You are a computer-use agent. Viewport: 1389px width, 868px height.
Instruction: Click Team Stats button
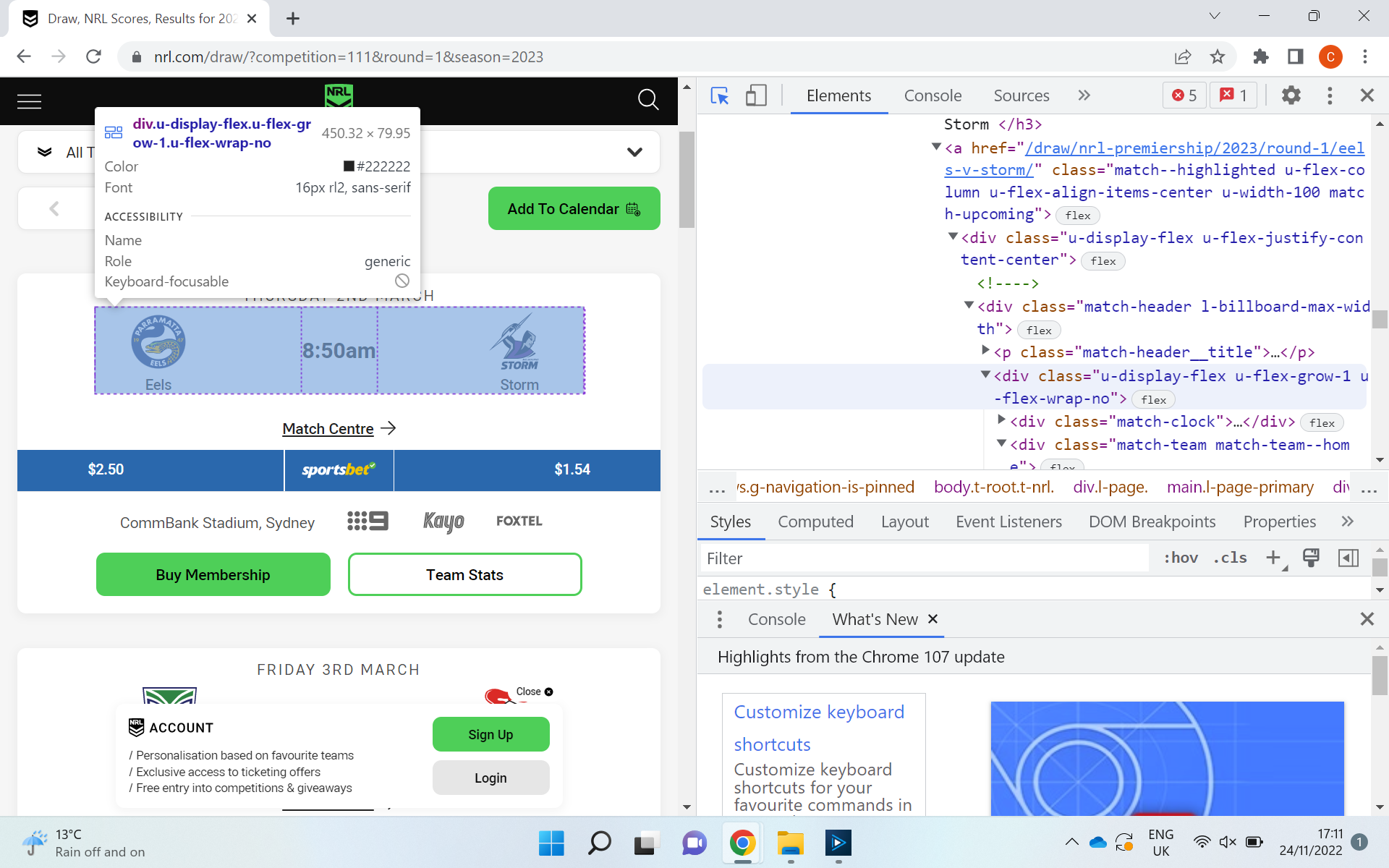coord(464,574)
